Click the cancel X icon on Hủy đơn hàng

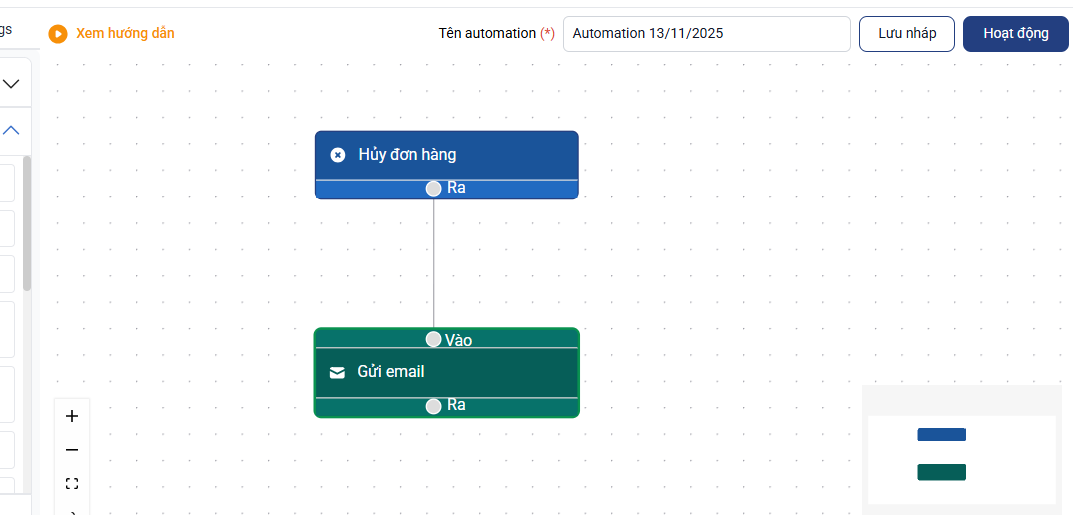pos(338,155)
